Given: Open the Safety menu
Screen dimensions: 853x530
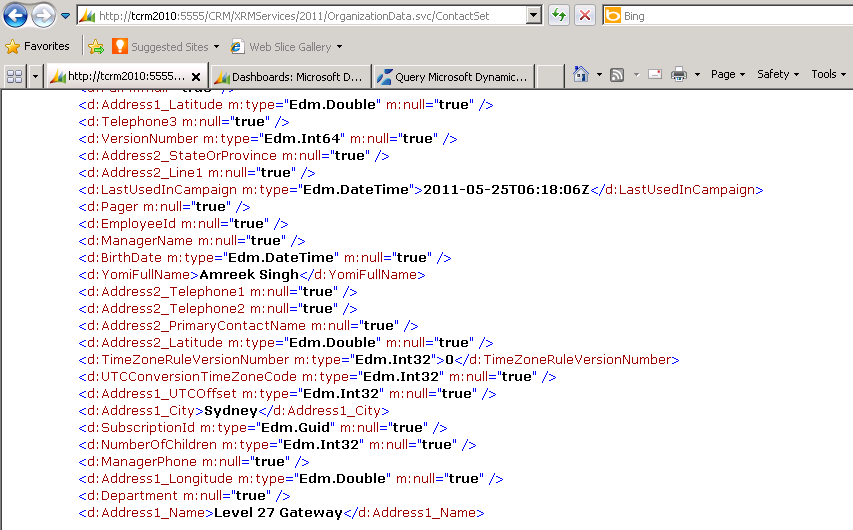Looking at the screenshot, I should 777,74.
